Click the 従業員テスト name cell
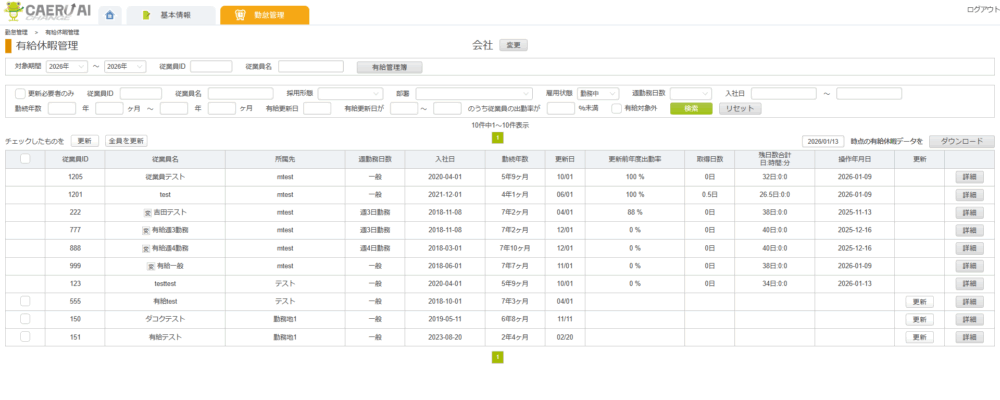This screenshot has width=1000, height=400. [165, 177]
